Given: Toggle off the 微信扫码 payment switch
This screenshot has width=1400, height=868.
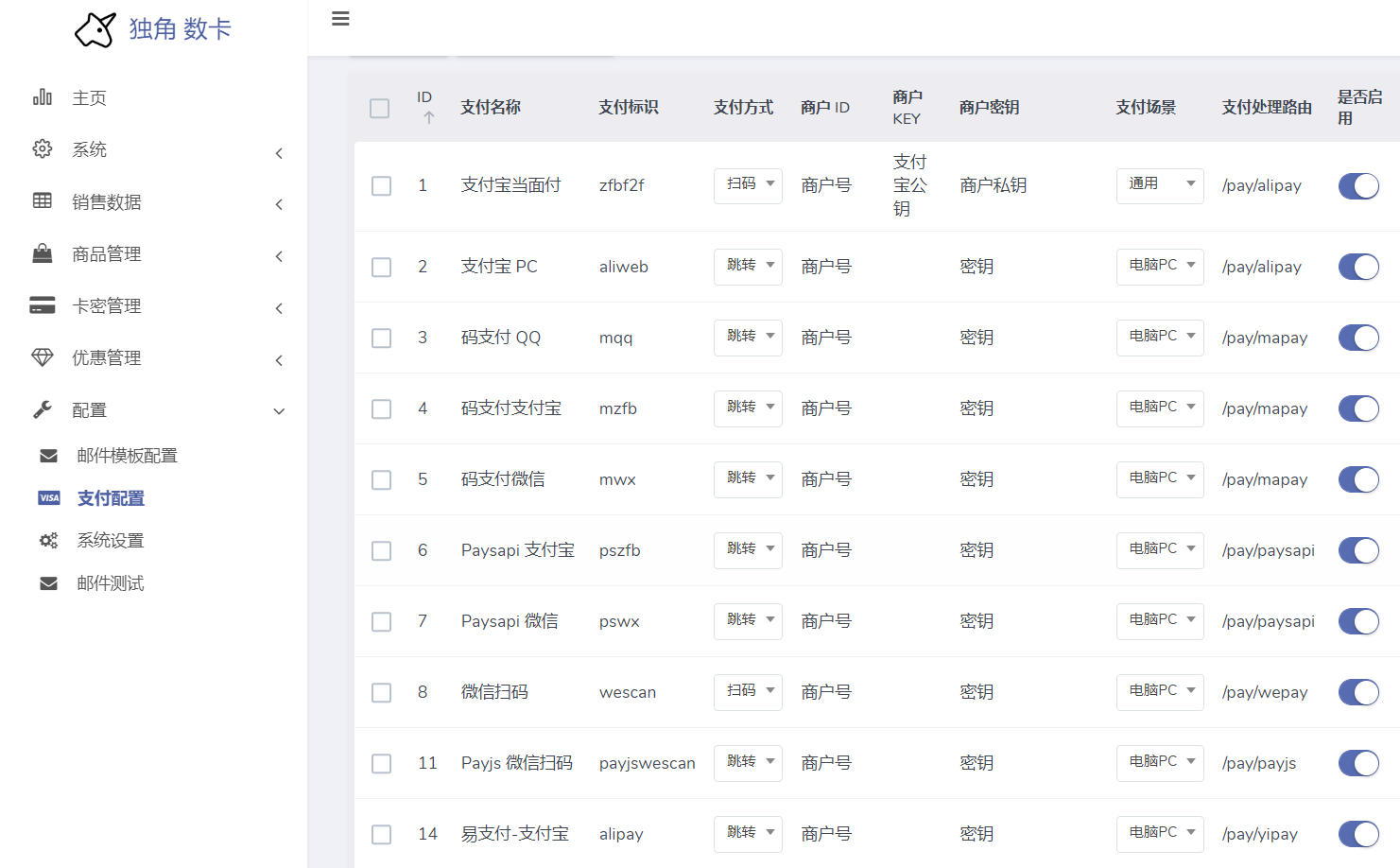Looking at the screenshot, I should click(1358, 691).
